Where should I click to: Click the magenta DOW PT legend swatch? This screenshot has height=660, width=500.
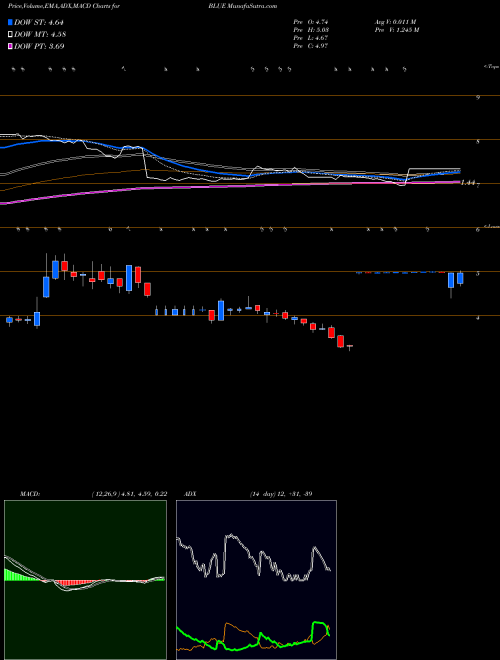tap(10, 46)
